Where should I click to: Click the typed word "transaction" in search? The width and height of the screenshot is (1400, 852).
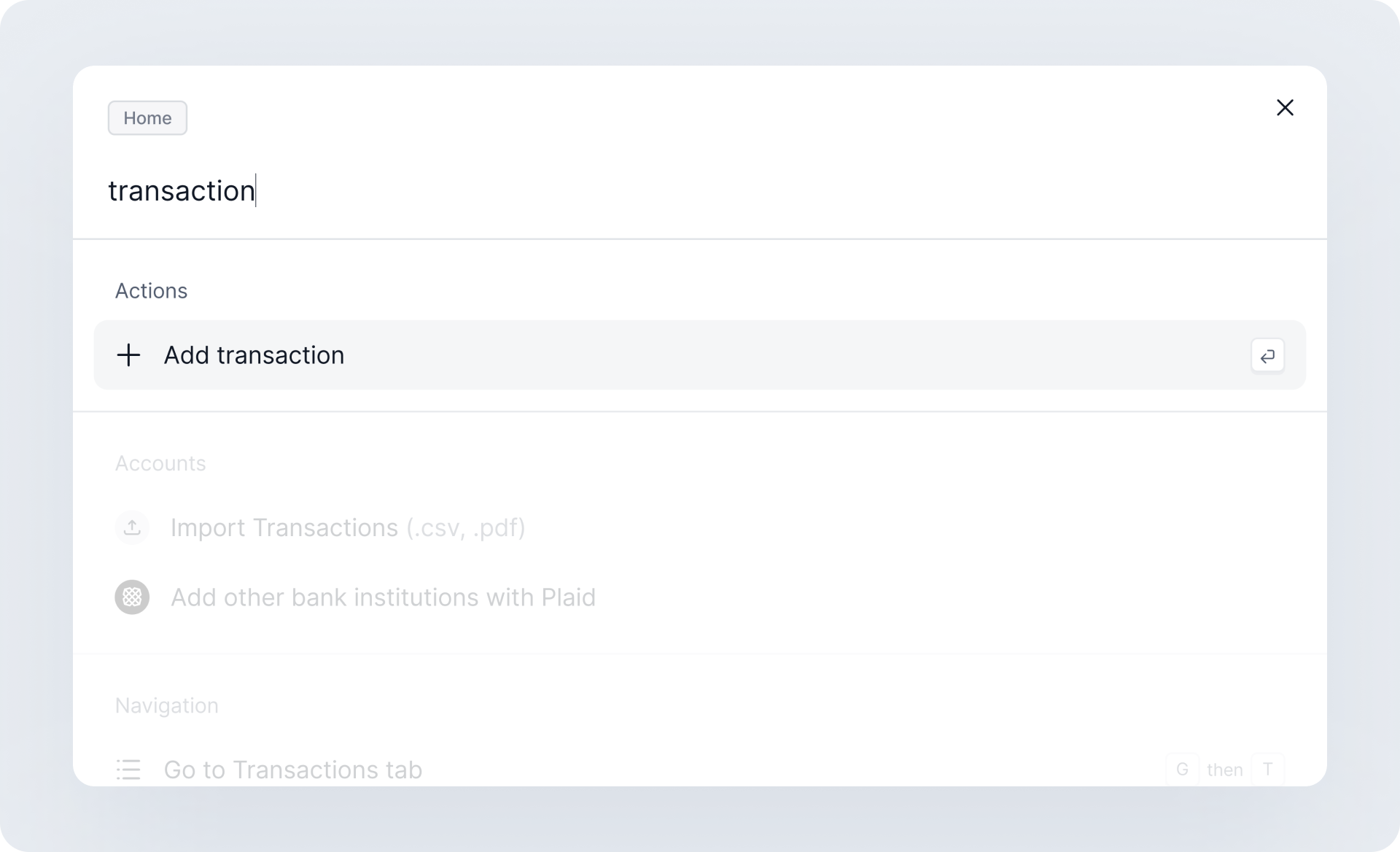click(181, 191)
